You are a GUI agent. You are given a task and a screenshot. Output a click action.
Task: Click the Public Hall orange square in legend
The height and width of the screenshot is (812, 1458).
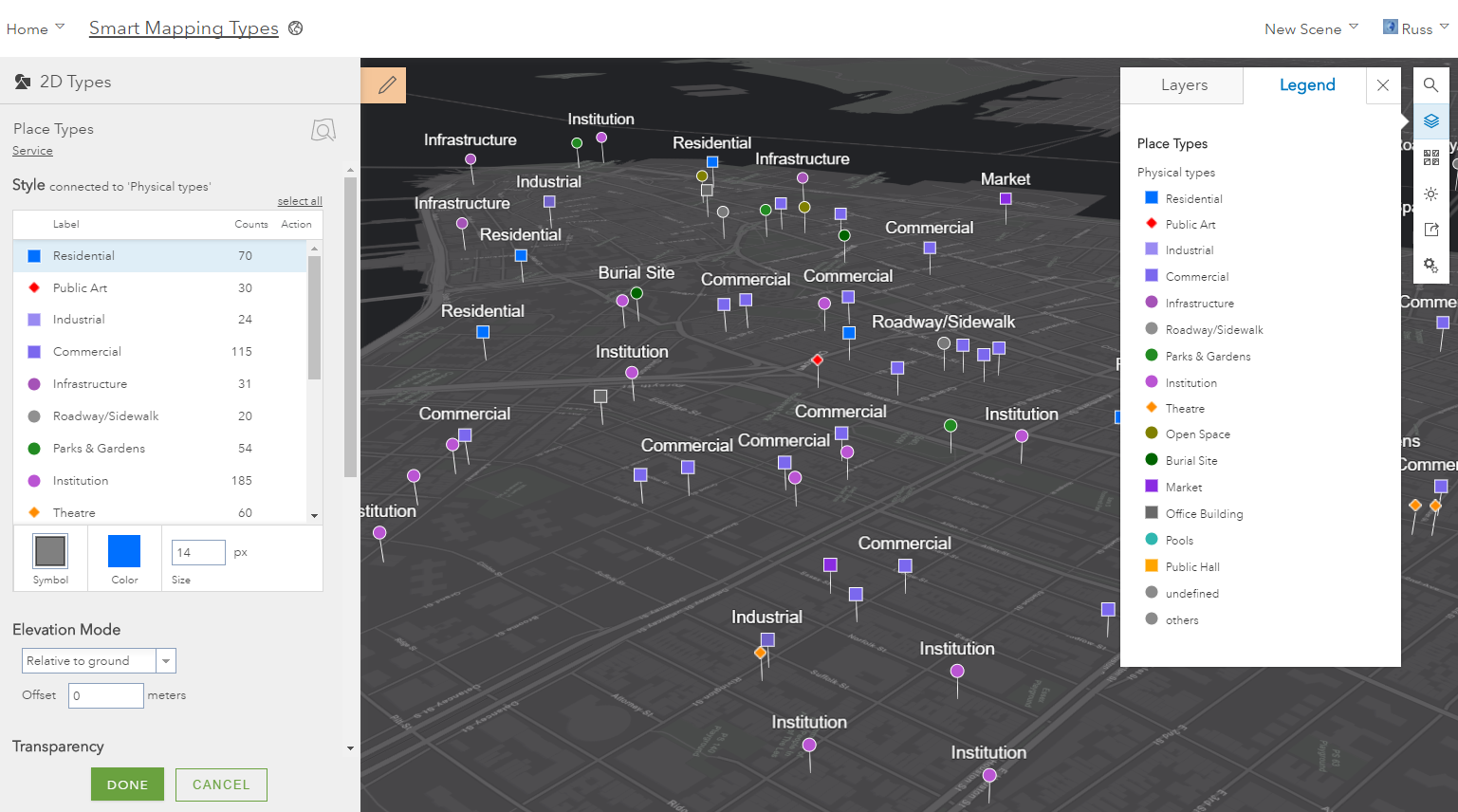1152,566
